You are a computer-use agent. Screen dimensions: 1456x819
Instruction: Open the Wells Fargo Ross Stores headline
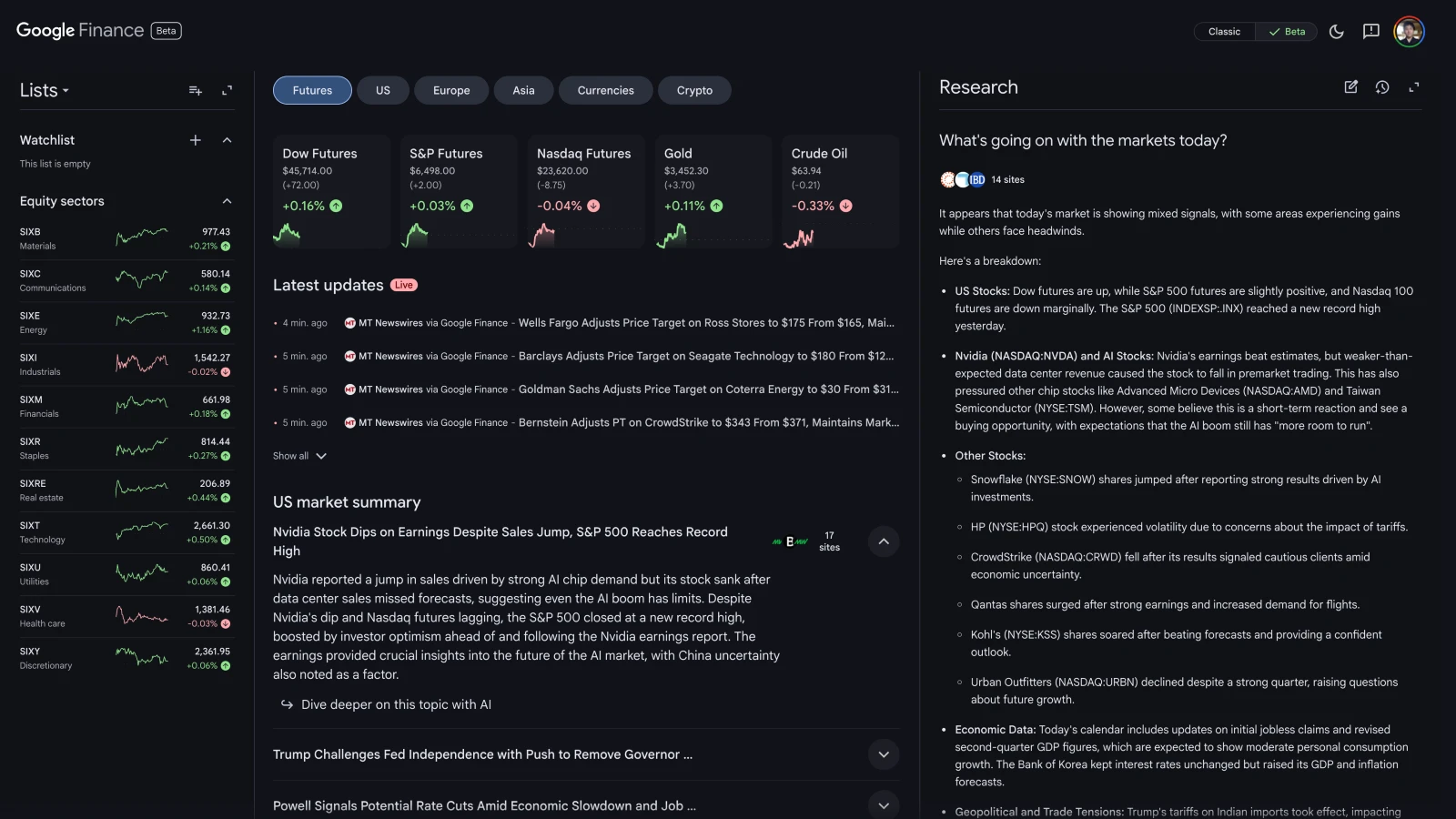(x=706, y=323)
